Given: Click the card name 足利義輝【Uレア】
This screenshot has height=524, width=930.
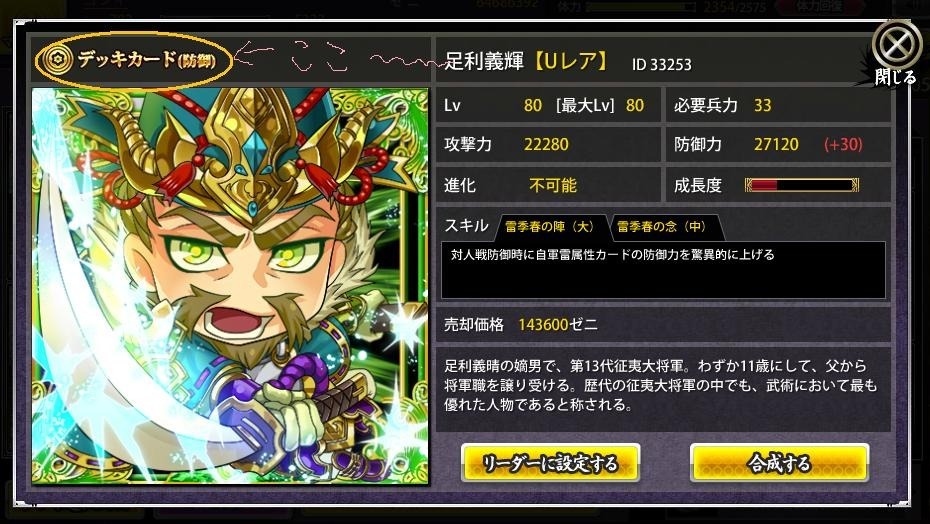Looking at the screenshot, I should [x=526, y=62].
